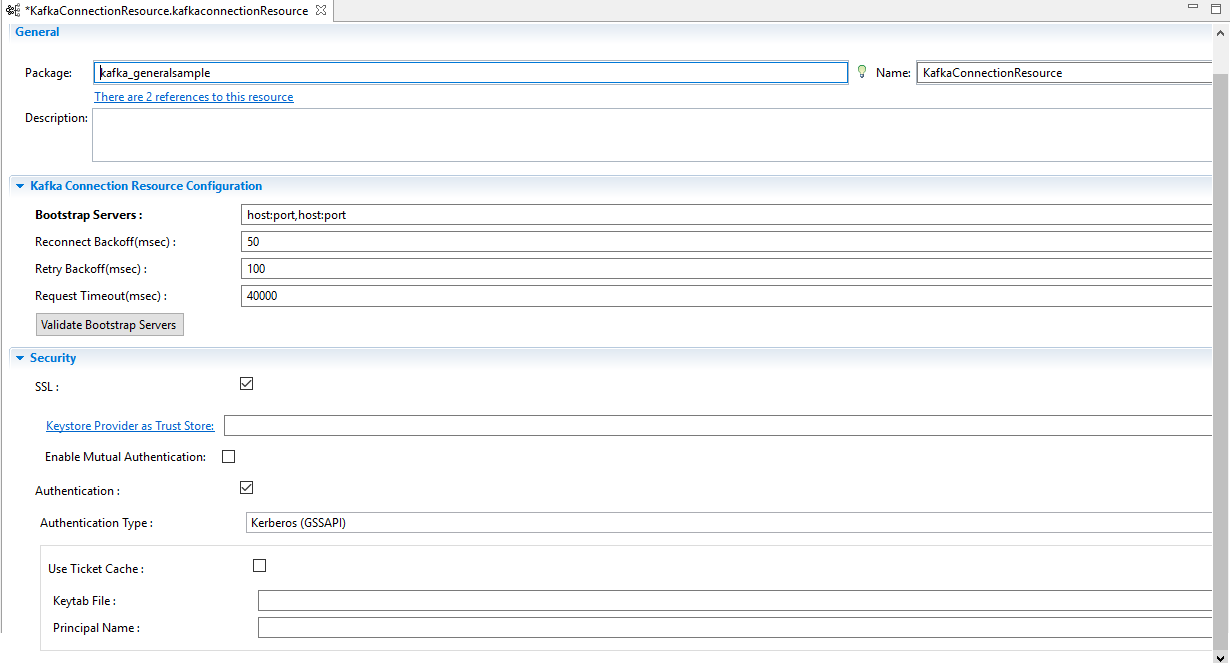Click the Reconnect Backoff value field

tap(727, 242)
